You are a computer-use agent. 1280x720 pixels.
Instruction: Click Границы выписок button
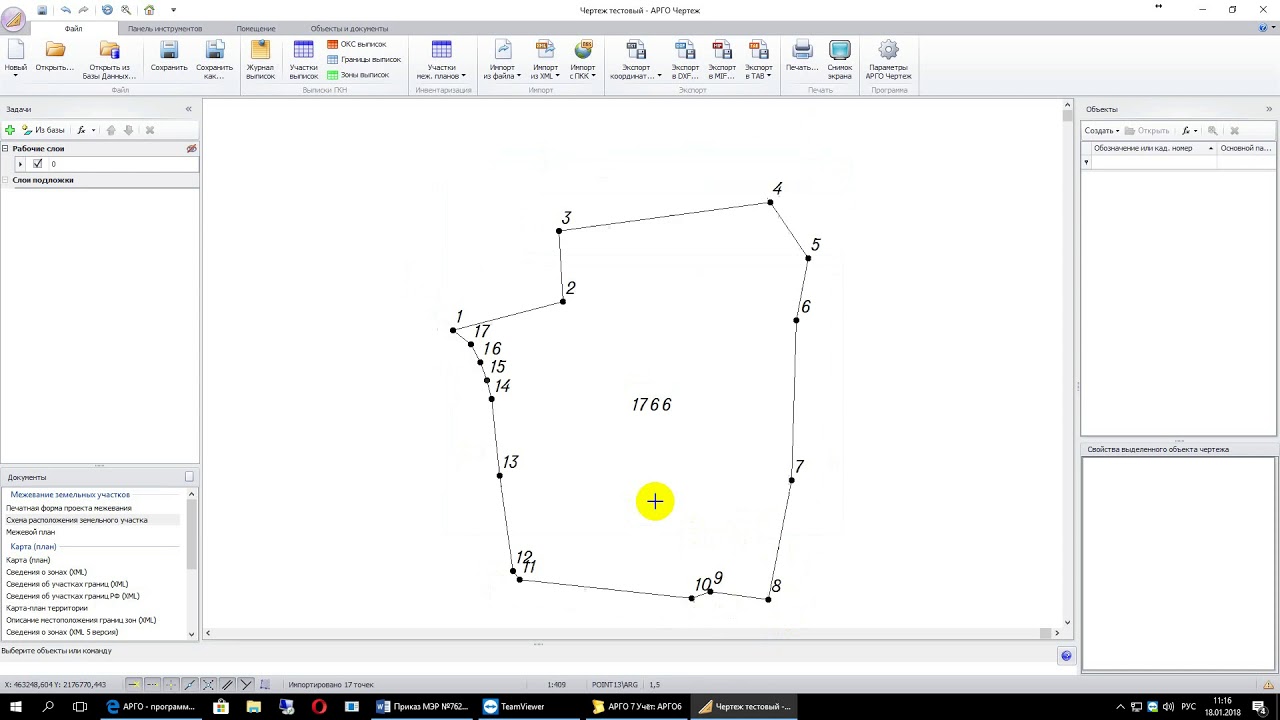pos(364,60)
